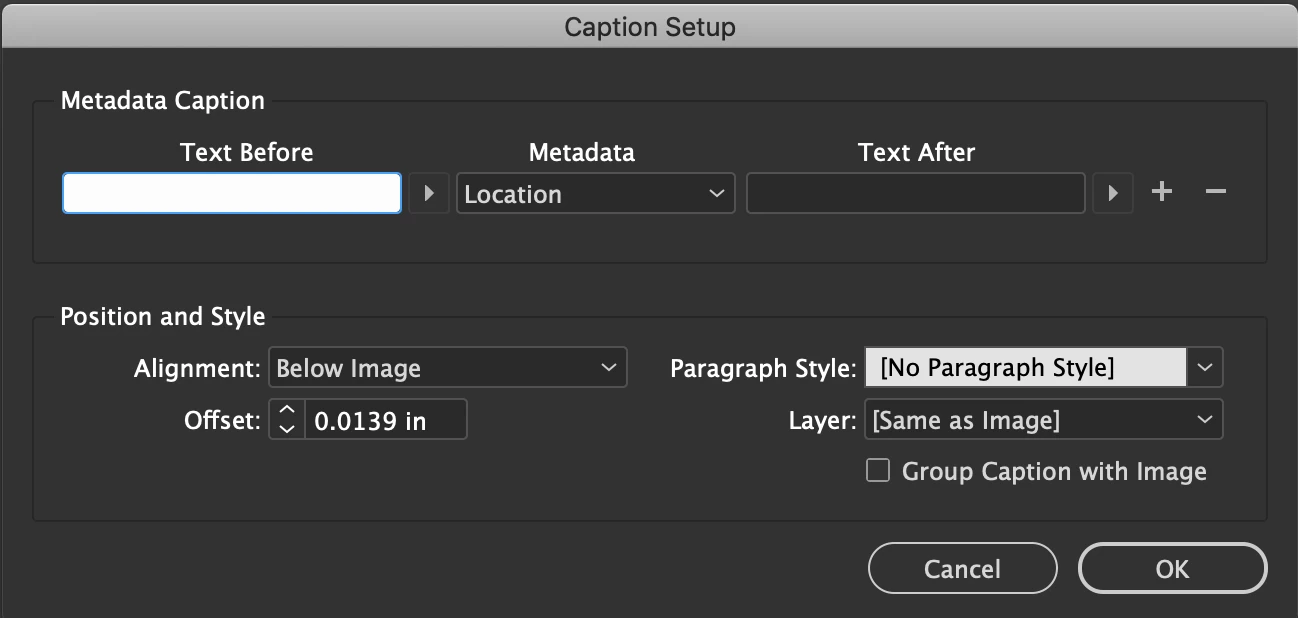Confirm with the OK button

[1172, 568]
